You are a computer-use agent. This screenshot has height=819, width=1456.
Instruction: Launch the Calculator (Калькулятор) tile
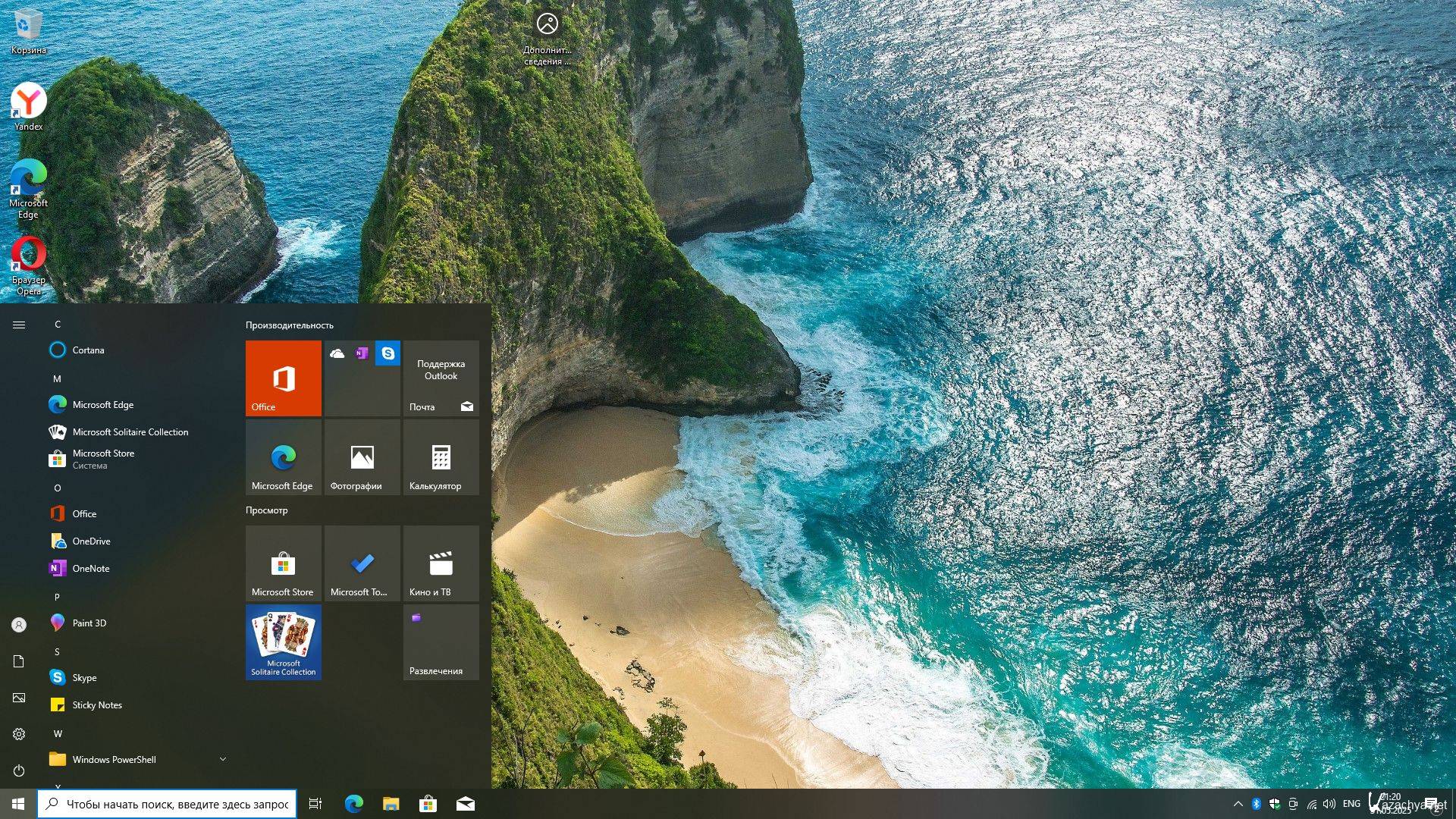tap(441, 457)
